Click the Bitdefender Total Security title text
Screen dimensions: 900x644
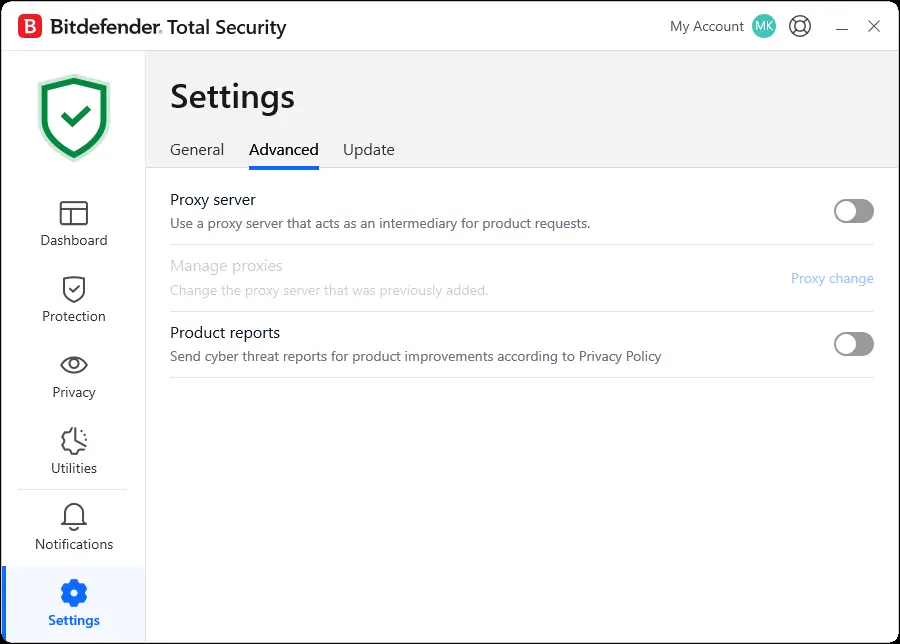pos(168,27)
